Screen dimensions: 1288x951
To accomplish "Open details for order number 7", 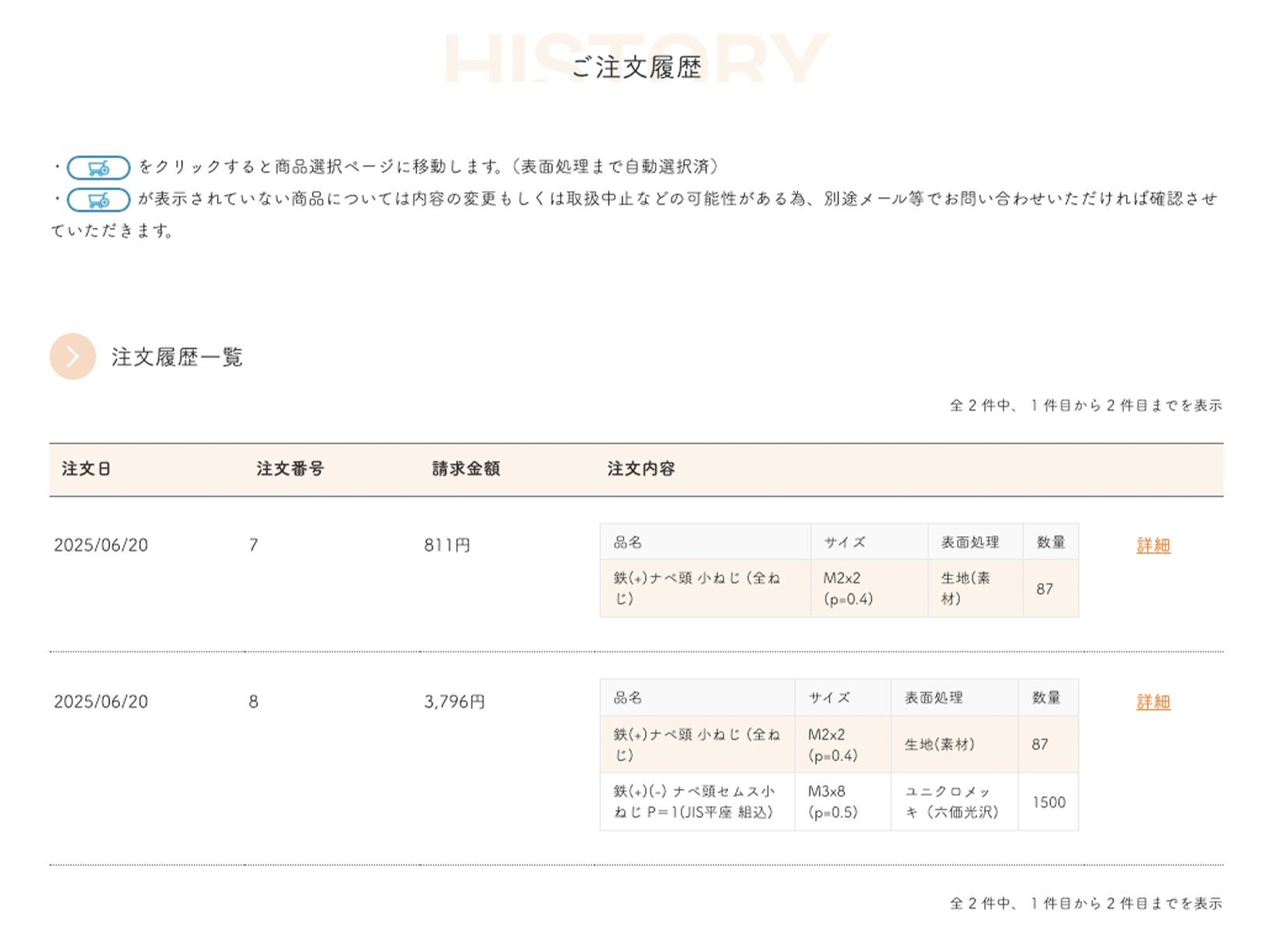I will [x=1153, y=546].
